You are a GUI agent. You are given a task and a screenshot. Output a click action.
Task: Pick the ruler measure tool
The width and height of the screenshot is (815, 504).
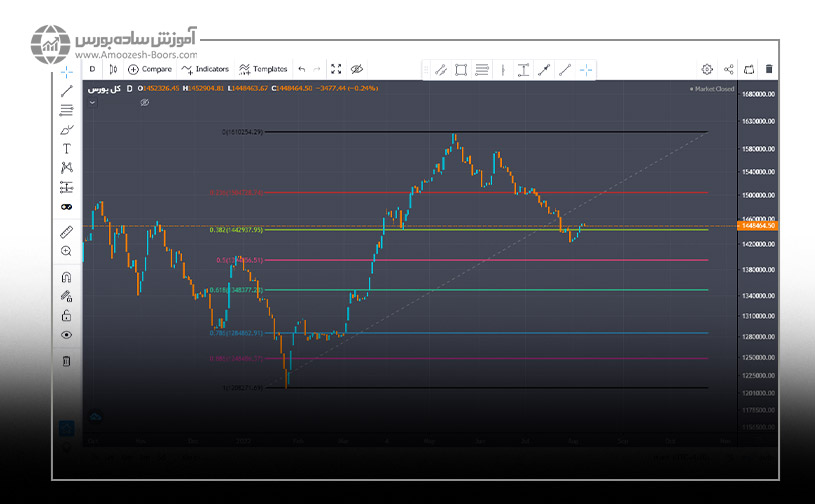[x=66, y=231]
